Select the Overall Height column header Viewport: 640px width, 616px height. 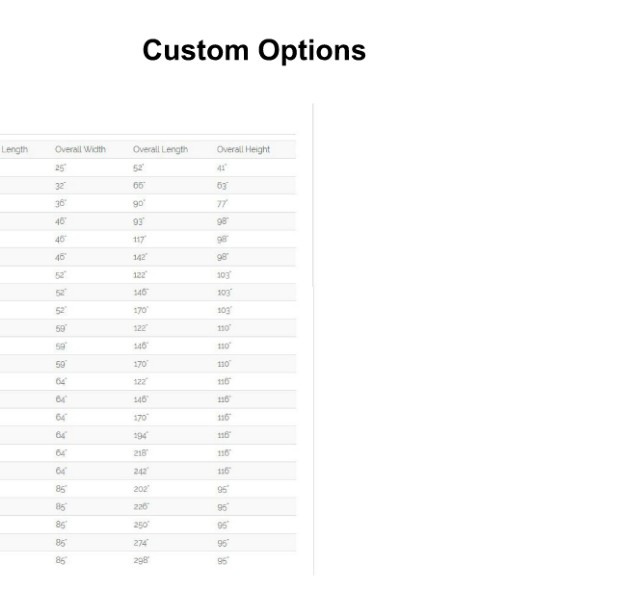click(243, 149)
